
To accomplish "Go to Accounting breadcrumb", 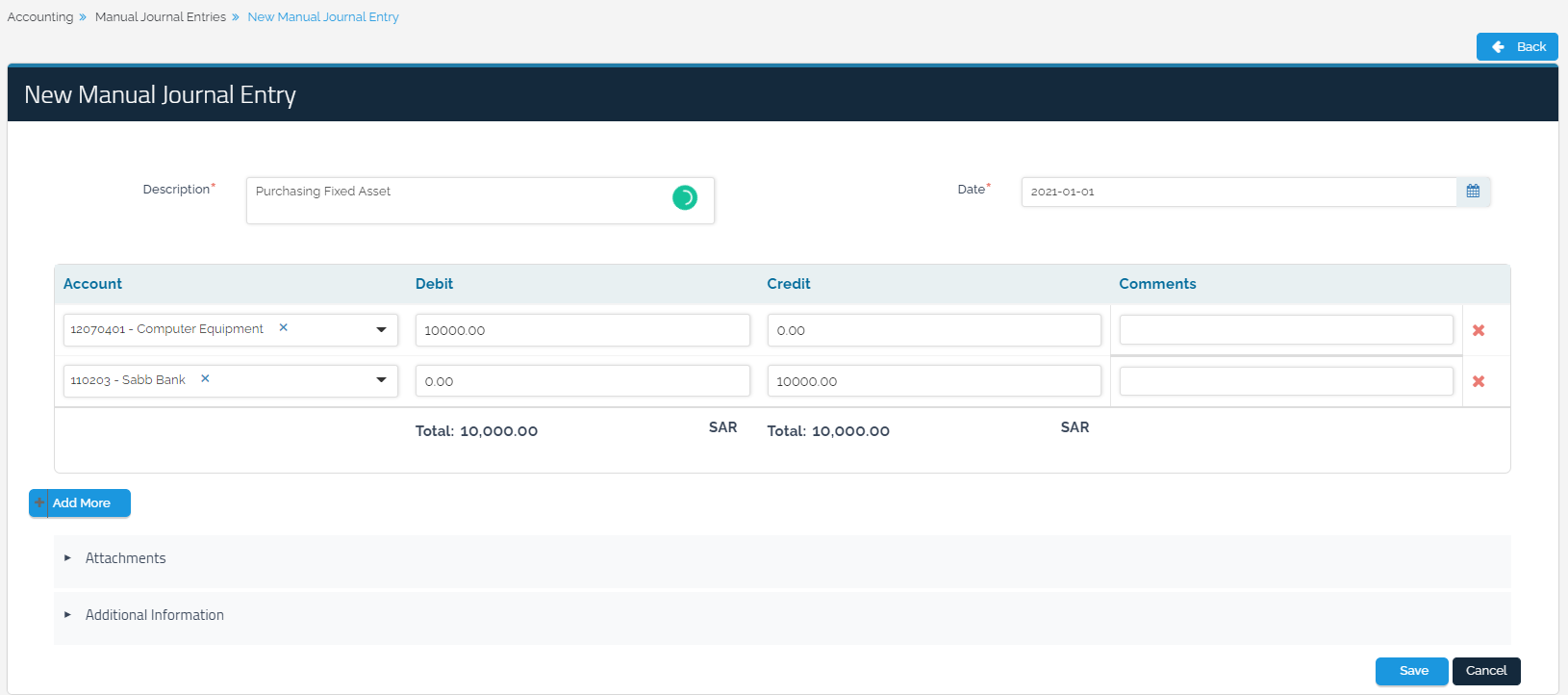I will 40,17.
